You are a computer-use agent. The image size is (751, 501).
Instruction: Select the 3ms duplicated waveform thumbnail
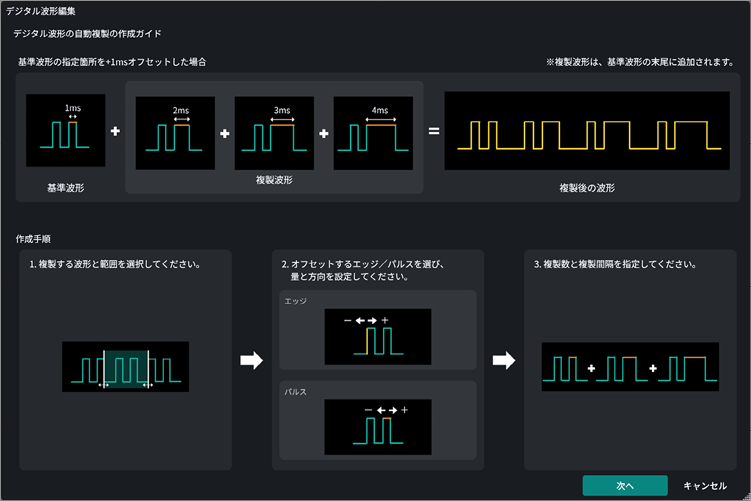click(274, 133)
